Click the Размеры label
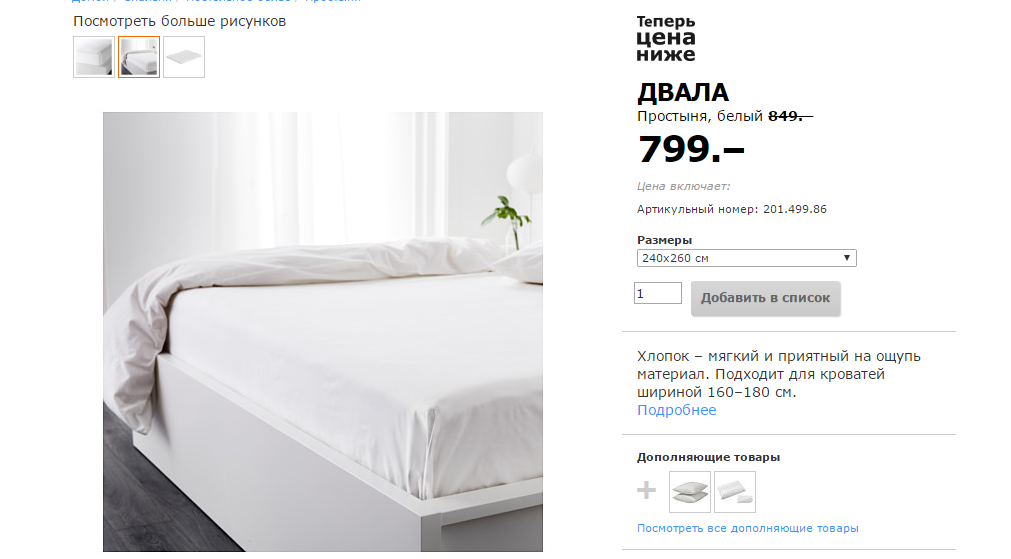Viewport: 1011px width, 559px height. coord(664,240)
